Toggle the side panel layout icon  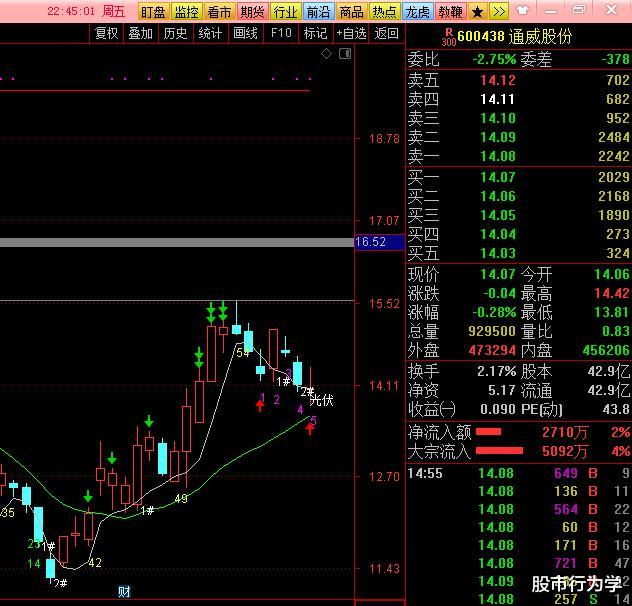click(x=345, y=54)
